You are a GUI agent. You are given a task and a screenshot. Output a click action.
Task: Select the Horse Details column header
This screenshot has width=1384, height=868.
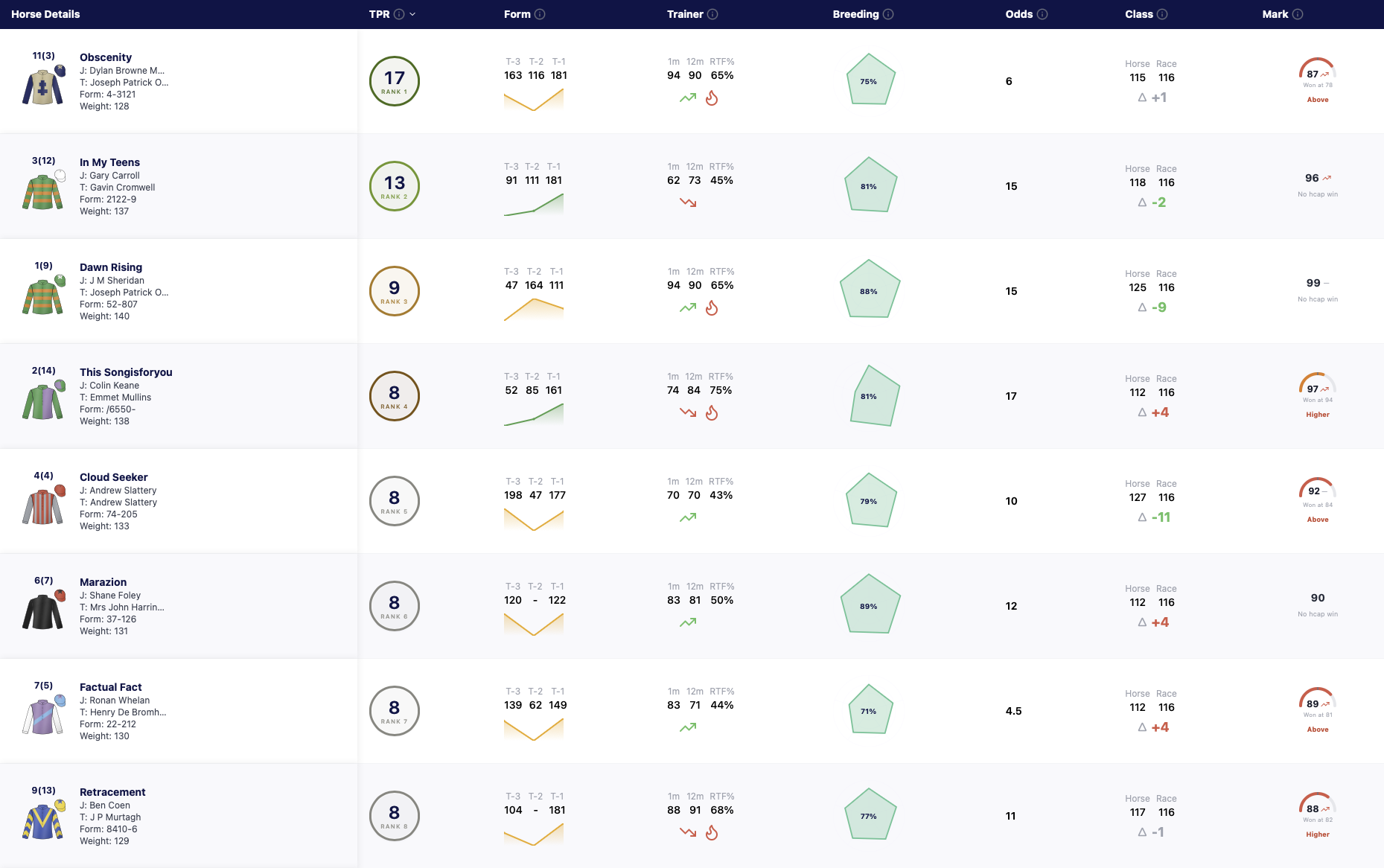pyautogui.click(x=45, y=14)
